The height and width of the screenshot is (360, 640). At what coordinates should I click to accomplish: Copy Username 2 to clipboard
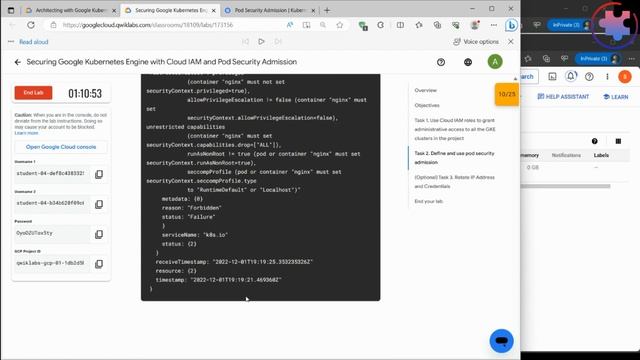click(99, 204)
